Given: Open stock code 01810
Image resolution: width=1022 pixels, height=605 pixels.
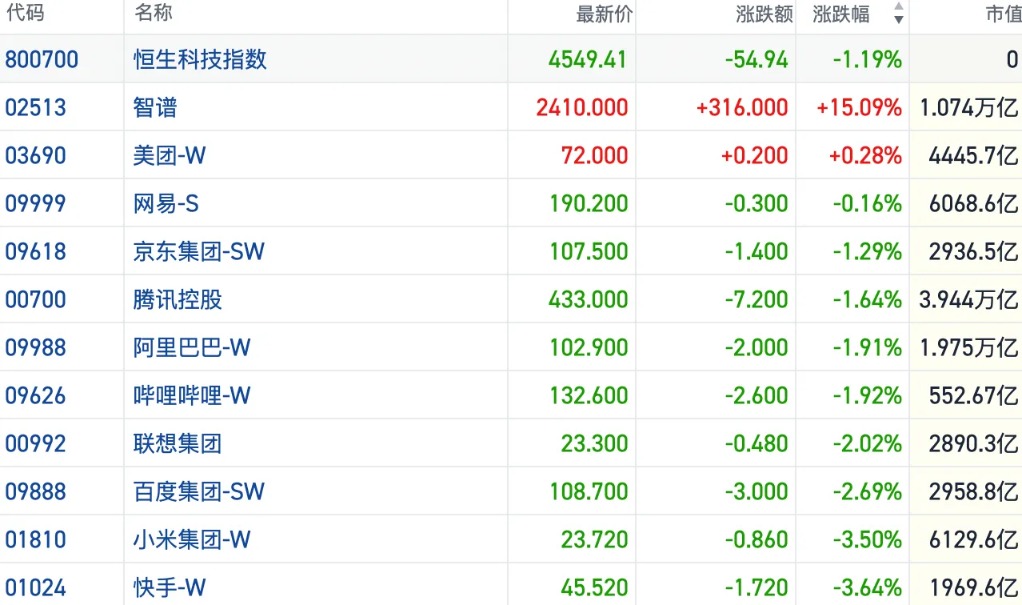Looking at the screenshot, I should (x=35, y=540).
